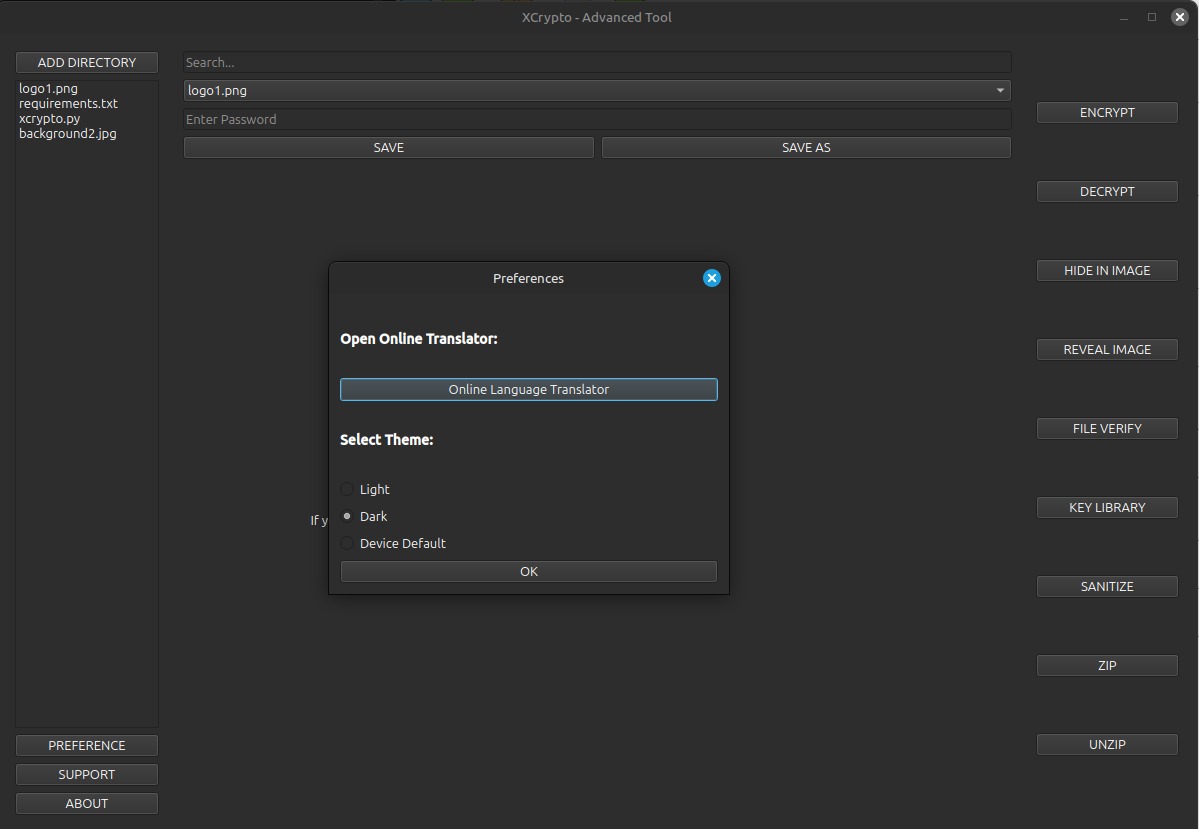Close the Preferences dialog with the blue X
1199x829 pixels.
711,278
